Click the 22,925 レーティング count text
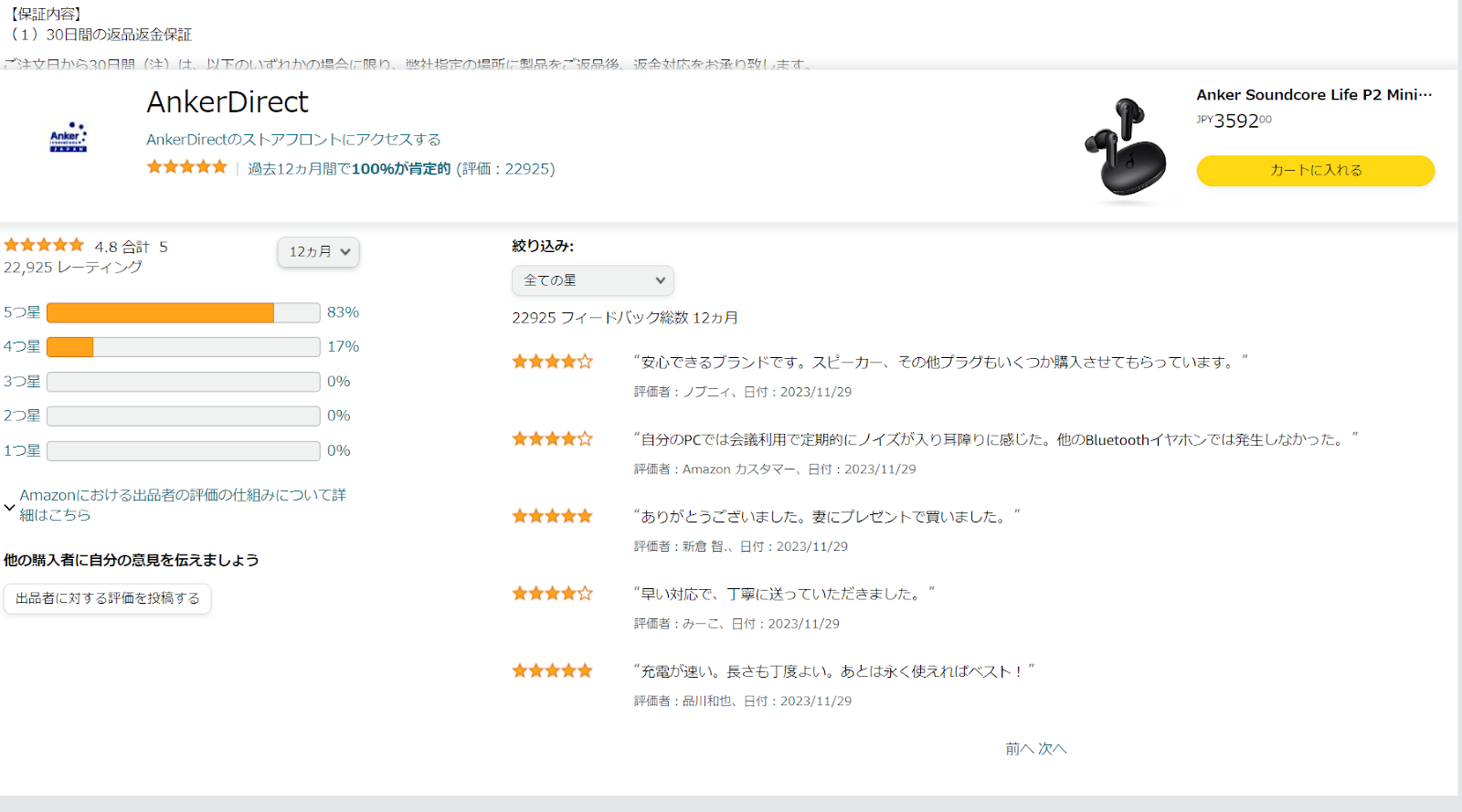This screenshot has width=1462, height=812. pos(73,268)
